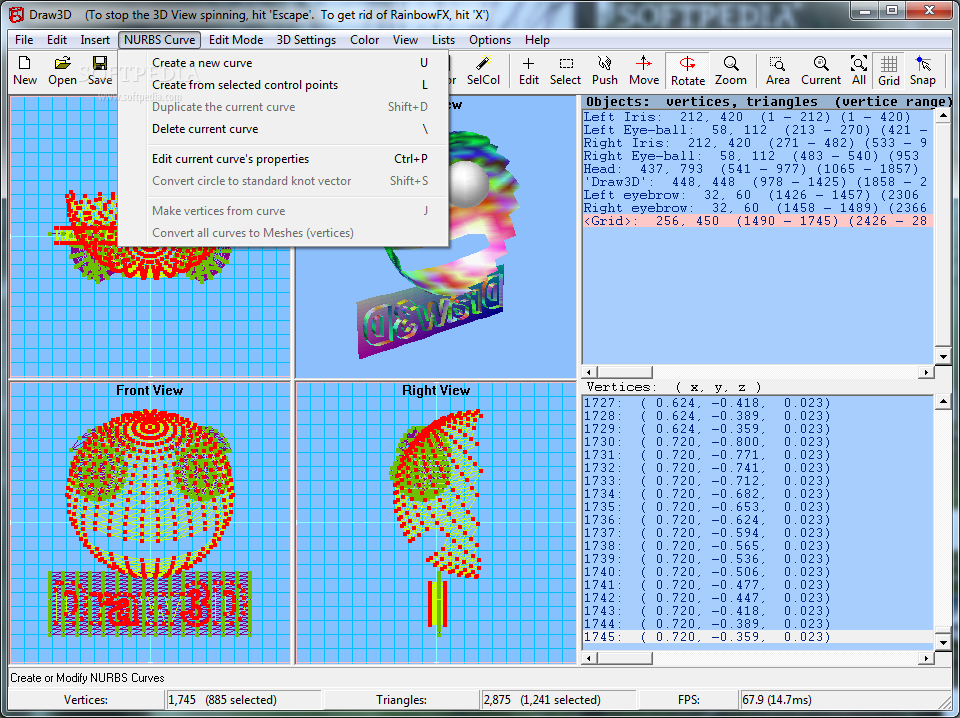Open the Lists menu
This screenshot has width=960, height=718.
point(443,40)
